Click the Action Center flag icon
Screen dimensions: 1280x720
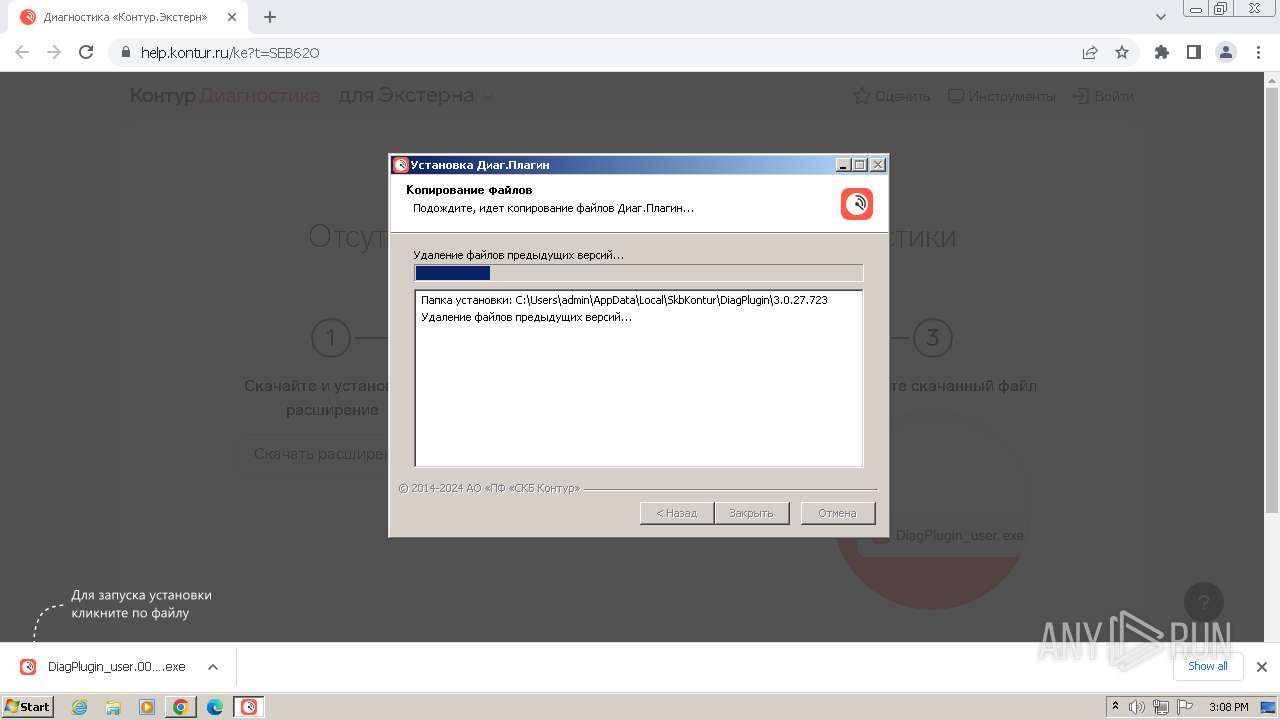pyautogui.click(x=1184, y=707)
